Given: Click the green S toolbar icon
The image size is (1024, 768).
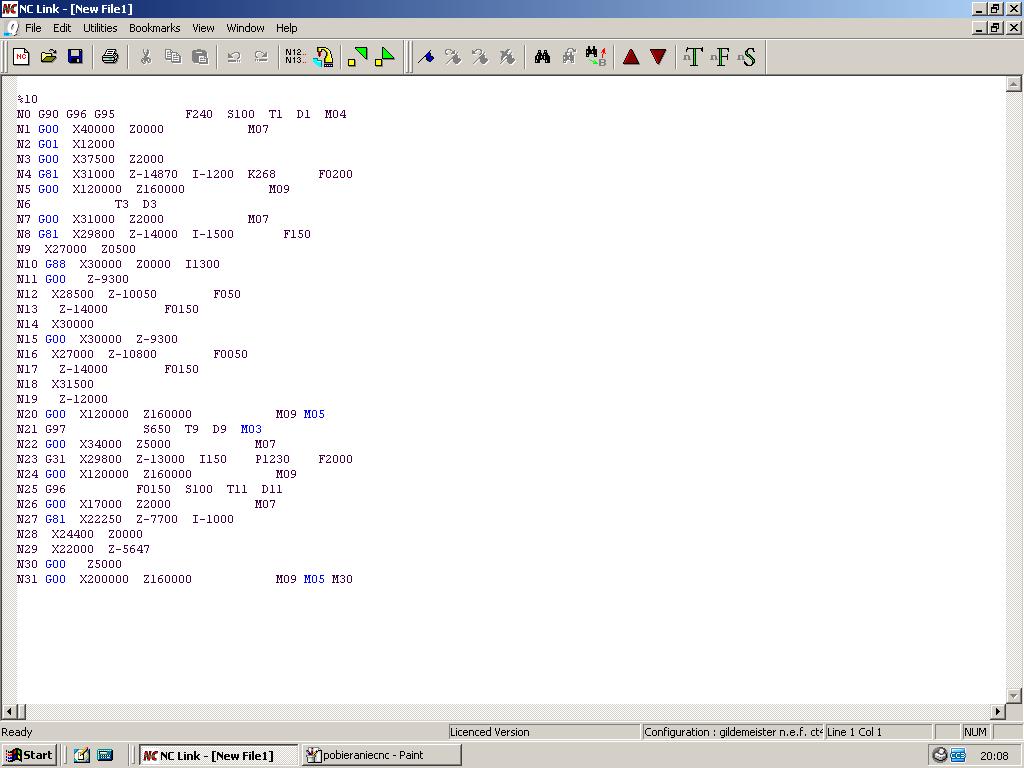Looking at the screenshot, I should point(747,57).
